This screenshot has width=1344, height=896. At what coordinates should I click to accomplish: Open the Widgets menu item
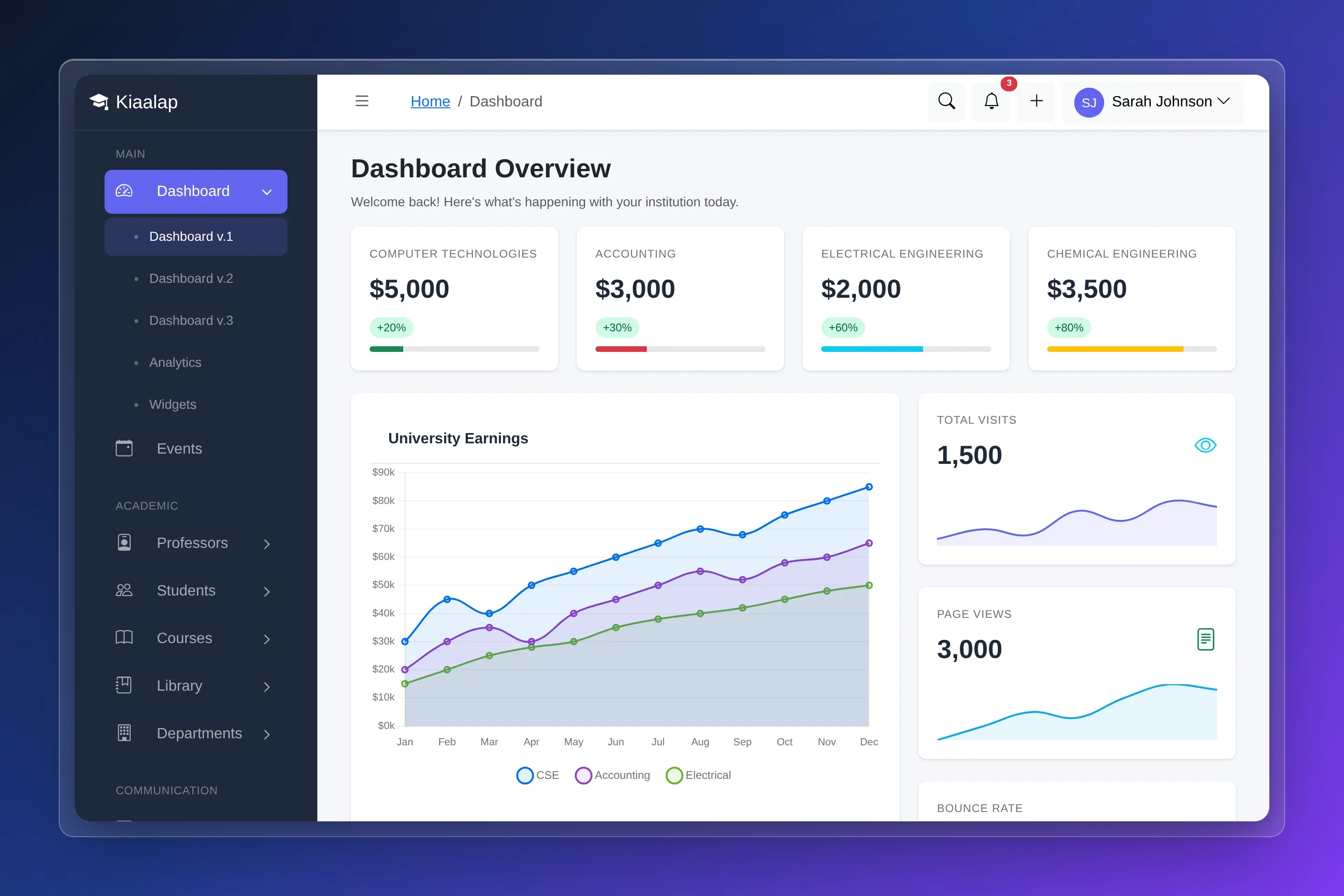coord(196,404)
